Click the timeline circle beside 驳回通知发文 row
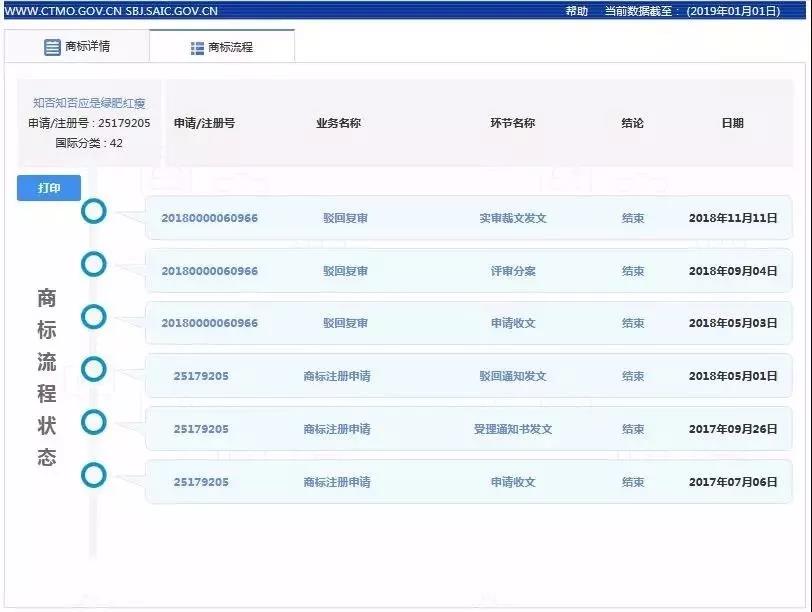812x612 pixels. point(94,371)
